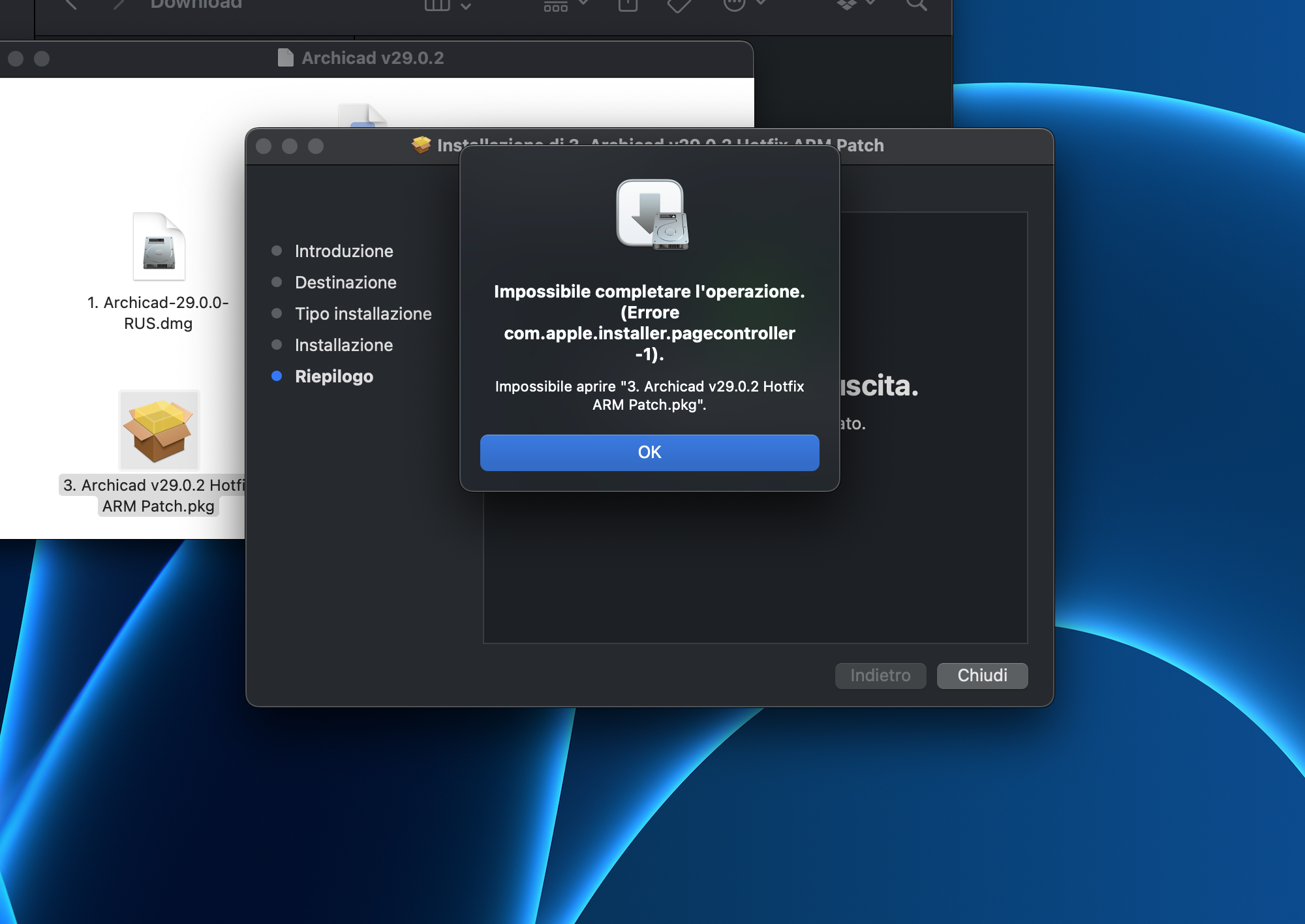The image size is (1305, 924).
Task: Open Finder search magnifier
Action: [916, 5]
